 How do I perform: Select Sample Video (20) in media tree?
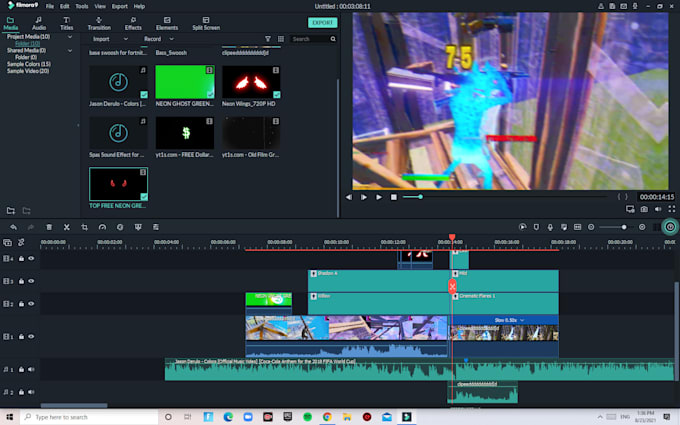pos(28,71)
